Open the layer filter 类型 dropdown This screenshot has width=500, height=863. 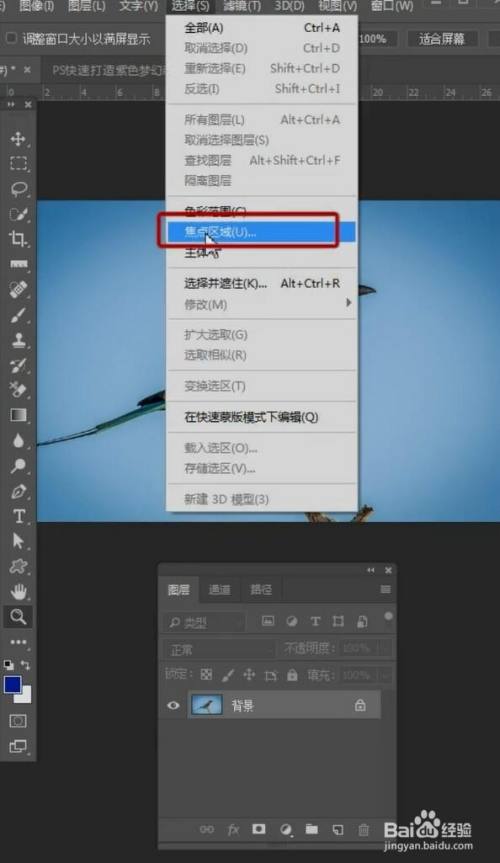pos(204,622)
